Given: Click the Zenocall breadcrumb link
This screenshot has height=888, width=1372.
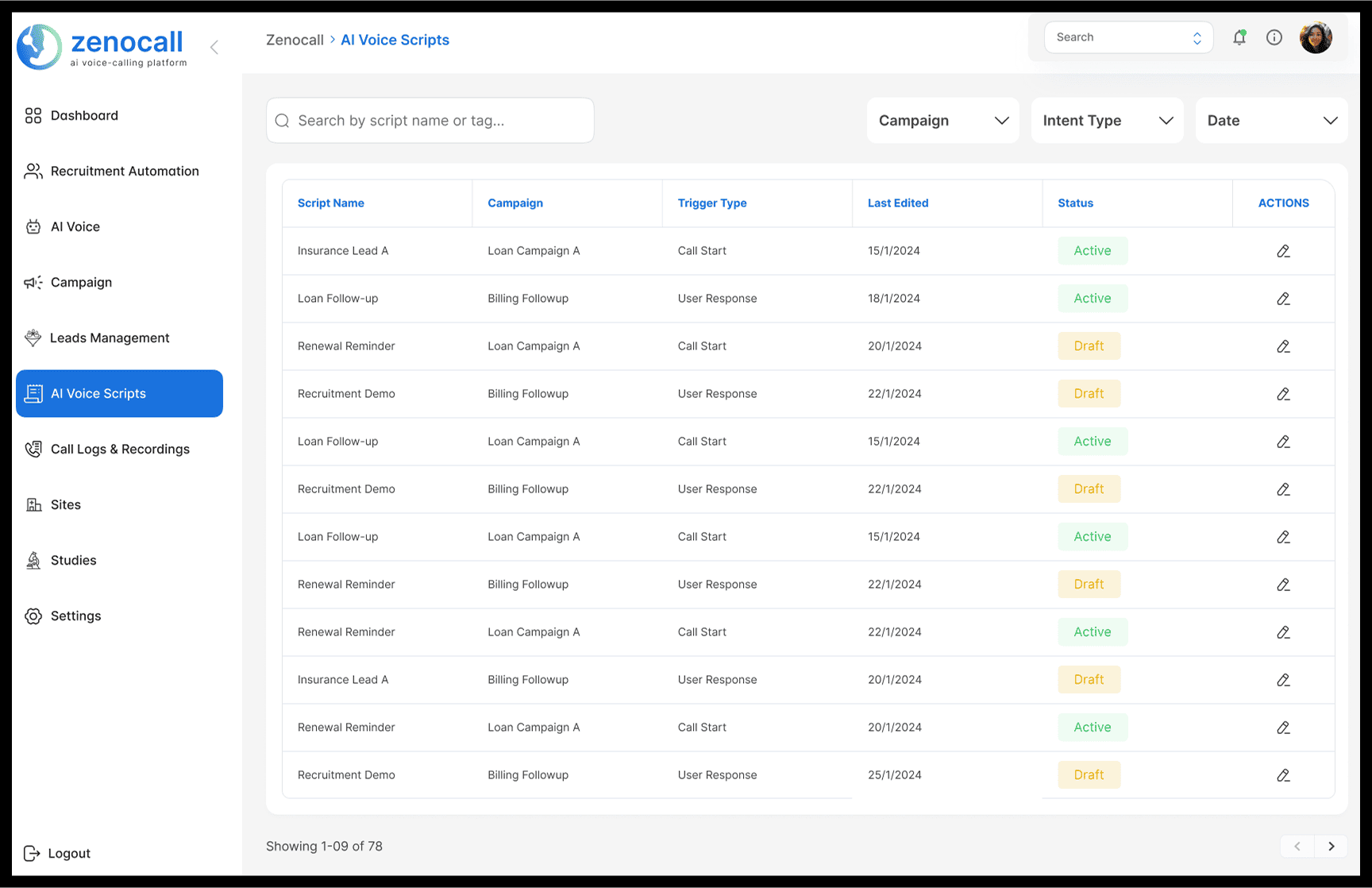Looking at the screenshot, I should (x=295, y=40).
